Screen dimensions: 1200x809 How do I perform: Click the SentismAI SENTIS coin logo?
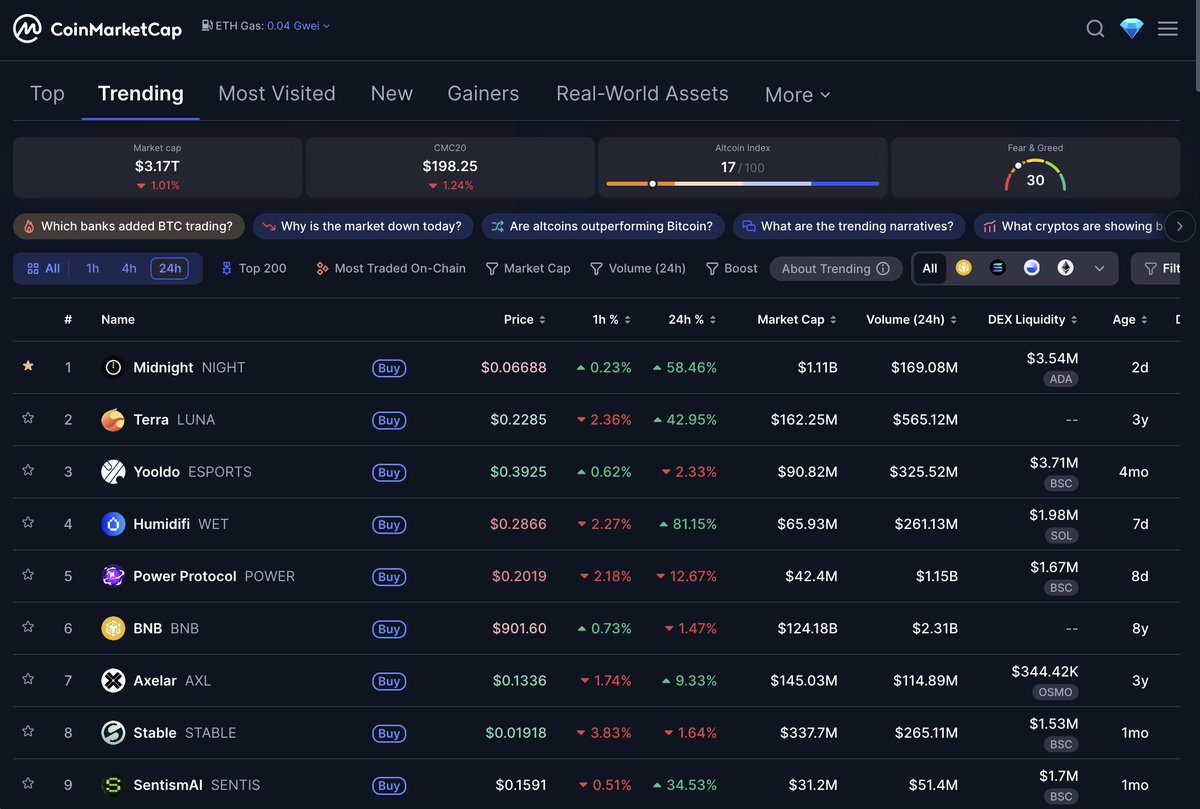click(x=113, y=785)
